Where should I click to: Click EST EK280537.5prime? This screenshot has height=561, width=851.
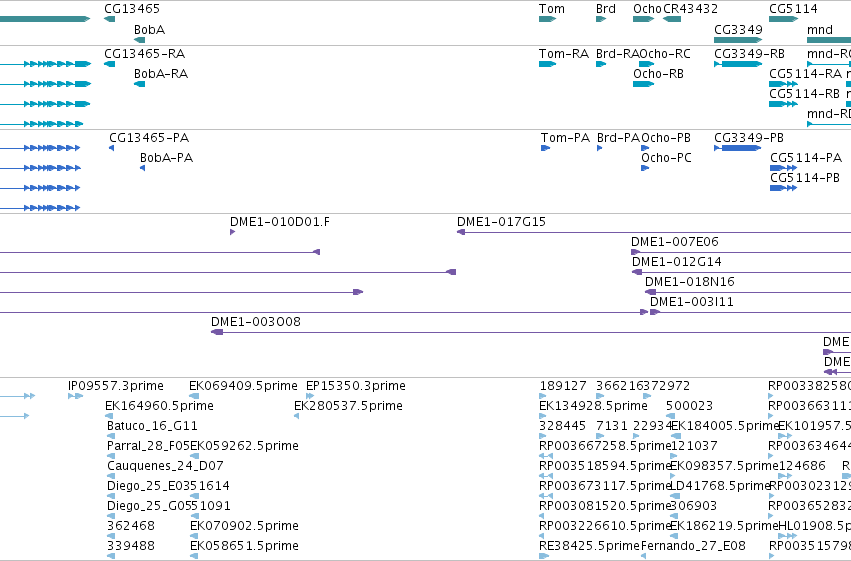pyautogui.click(x=296, y=416)
